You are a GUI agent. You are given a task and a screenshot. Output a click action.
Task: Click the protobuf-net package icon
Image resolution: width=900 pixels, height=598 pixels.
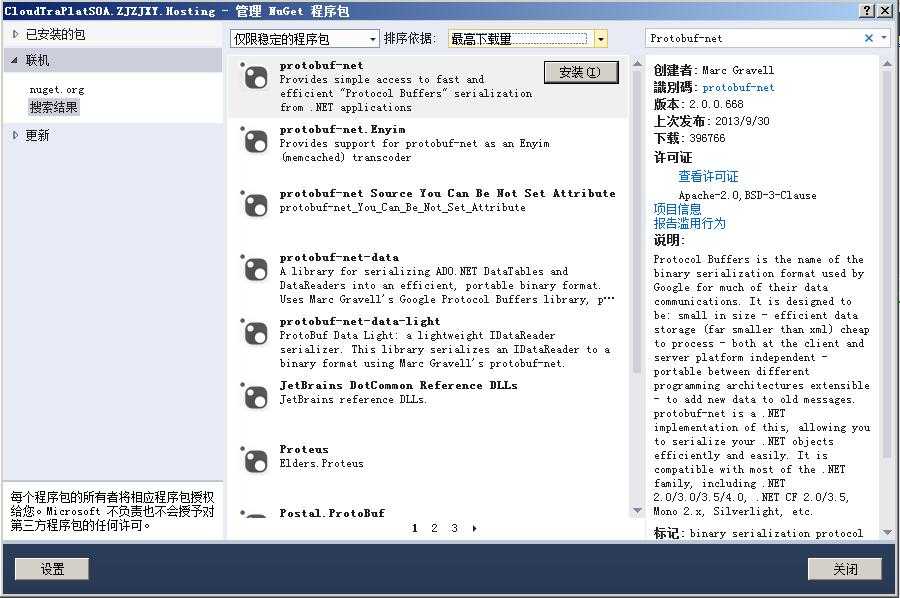click(x=255, y=76)
